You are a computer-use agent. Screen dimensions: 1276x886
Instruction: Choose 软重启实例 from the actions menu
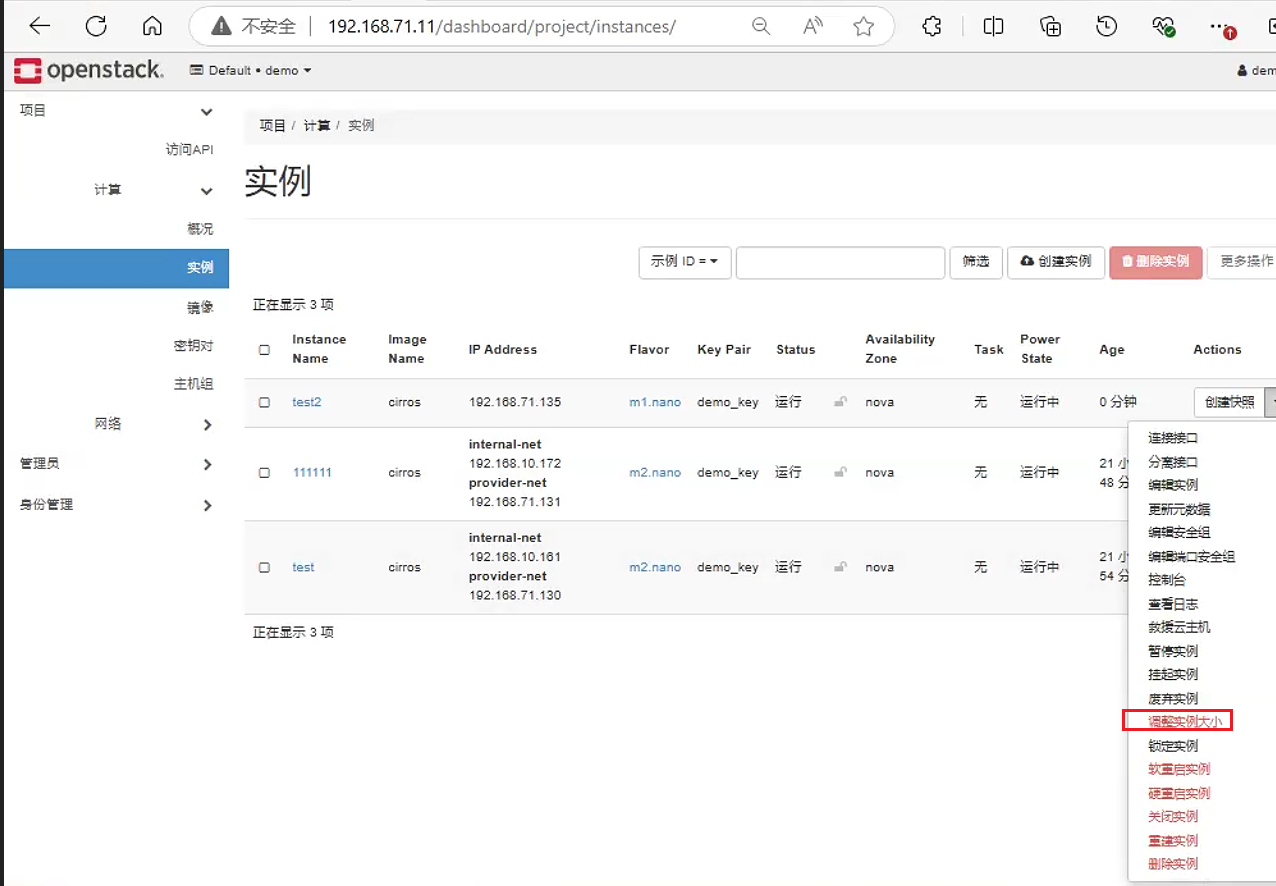1179,769
